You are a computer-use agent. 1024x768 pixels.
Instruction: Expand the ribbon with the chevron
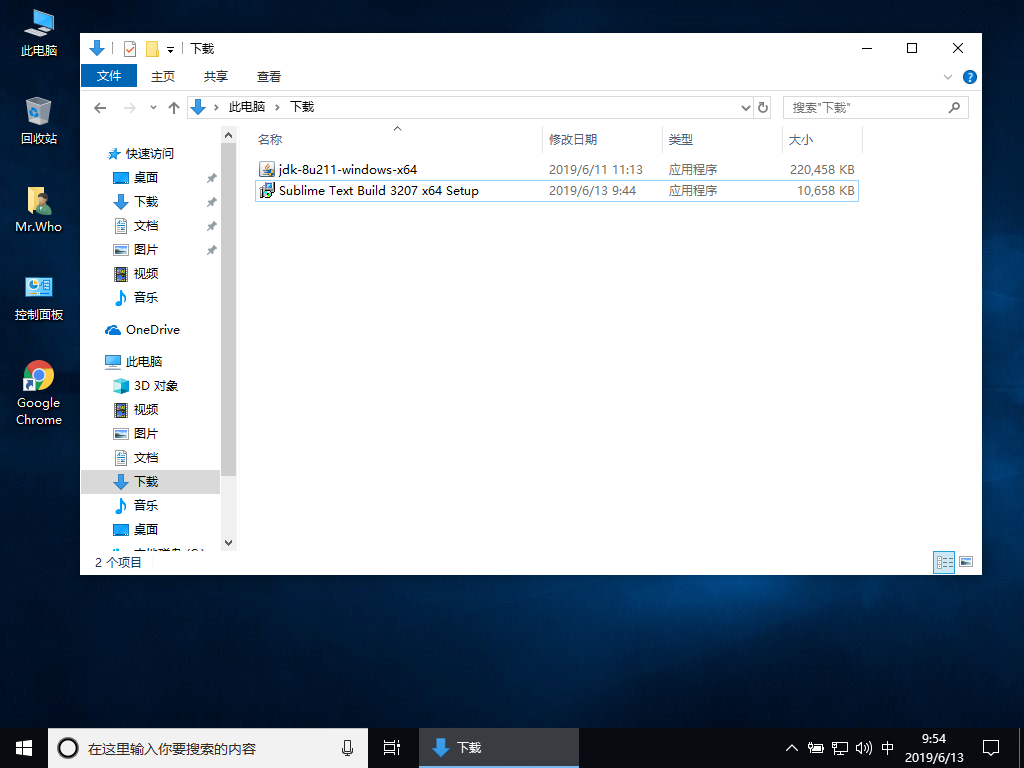coord(948,77)
